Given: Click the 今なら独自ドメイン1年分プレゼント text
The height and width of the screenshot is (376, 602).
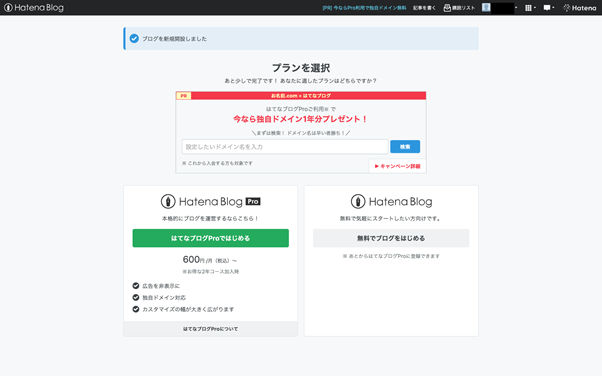Looking at the screenshot, I should pyautogui.click(x=300, y=119).
